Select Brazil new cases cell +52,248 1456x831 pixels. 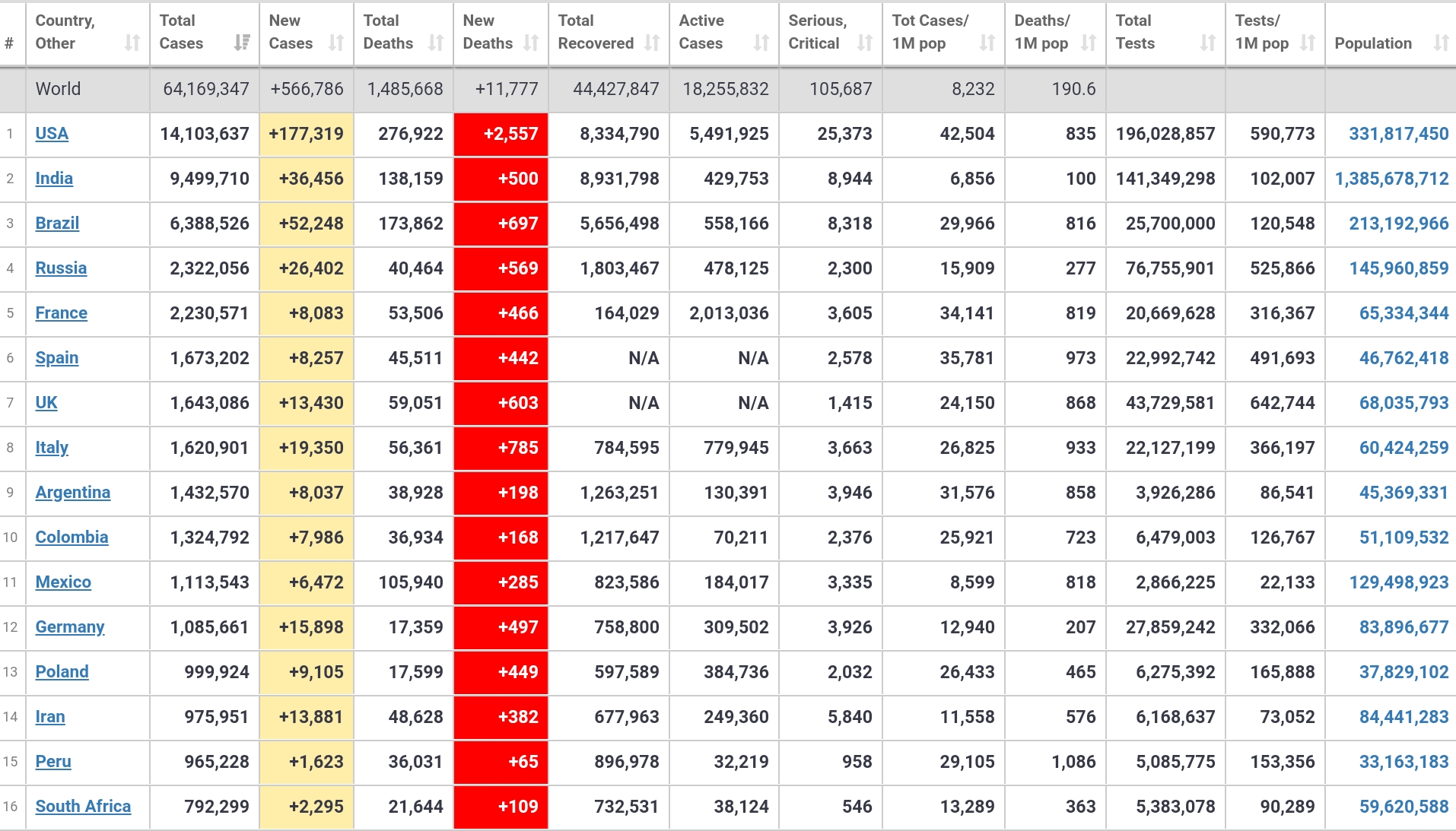pyautogui.click(x=307, y=224)
